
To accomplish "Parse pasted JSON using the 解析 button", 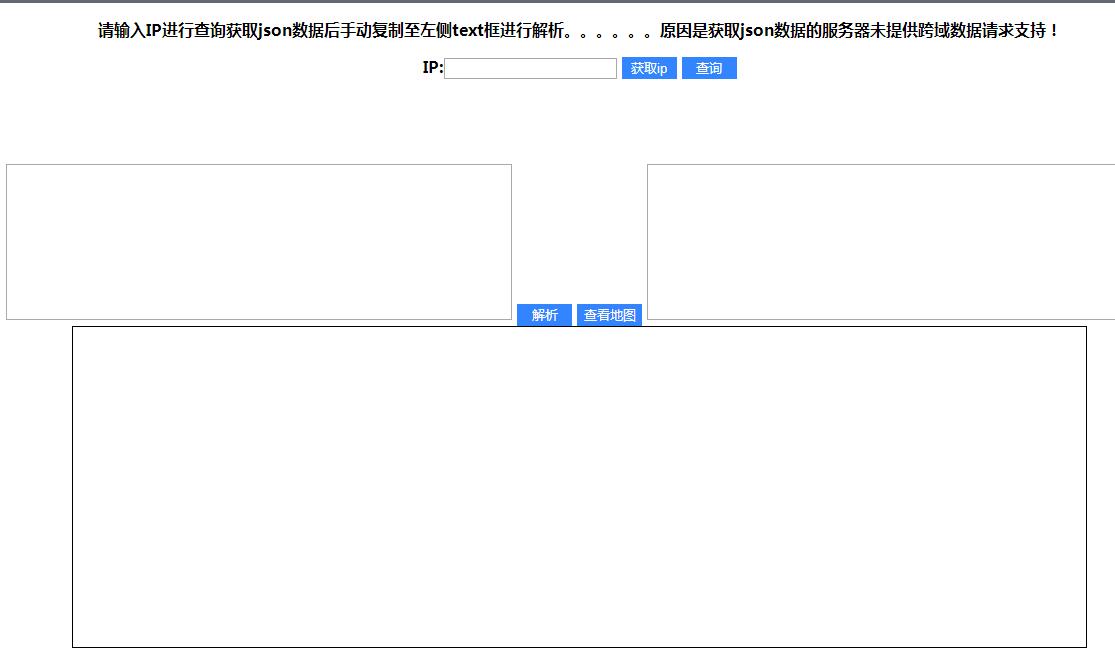I will 544,315.
